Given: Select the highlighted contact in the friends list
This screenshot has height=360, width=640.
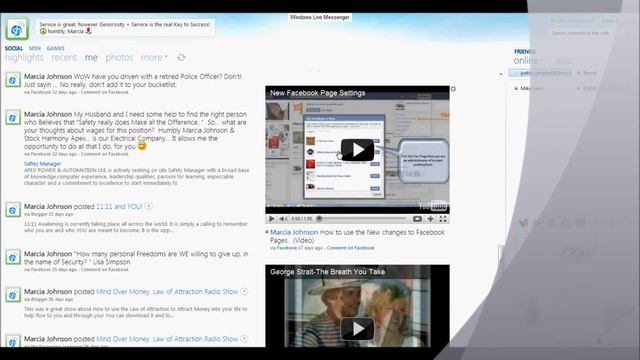Looking at the screenshot, I should tap(541, 73).
